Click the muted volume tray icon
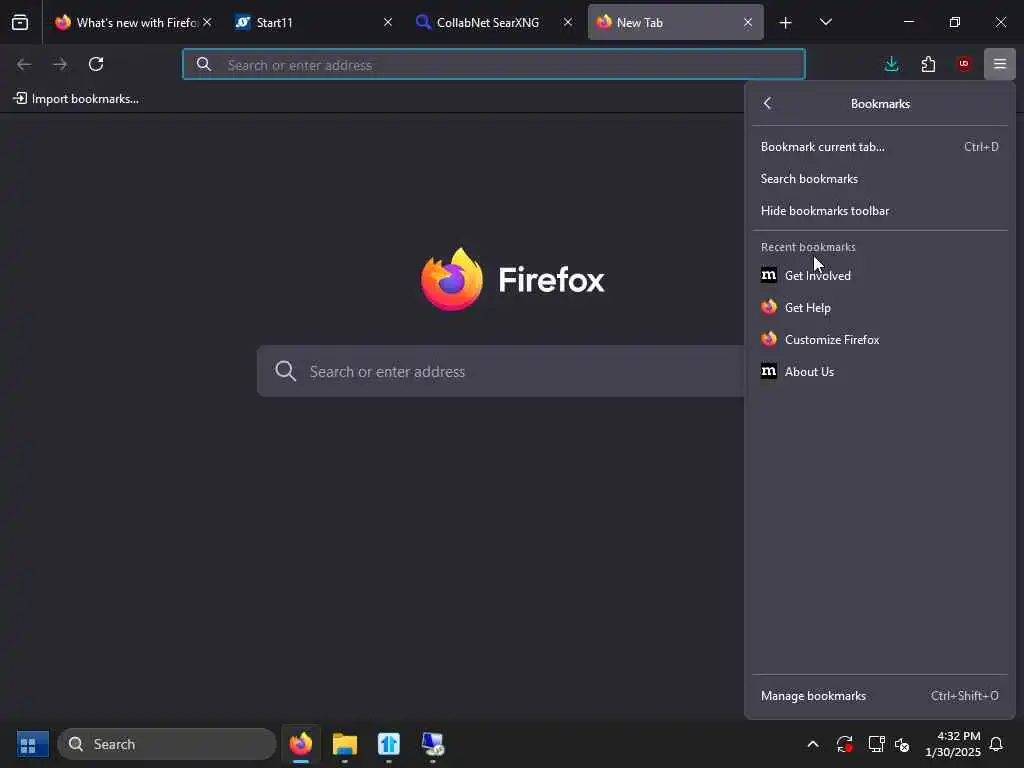Image resolution: width=1024 pixels, height=768 pixels. tap(902, 744)
